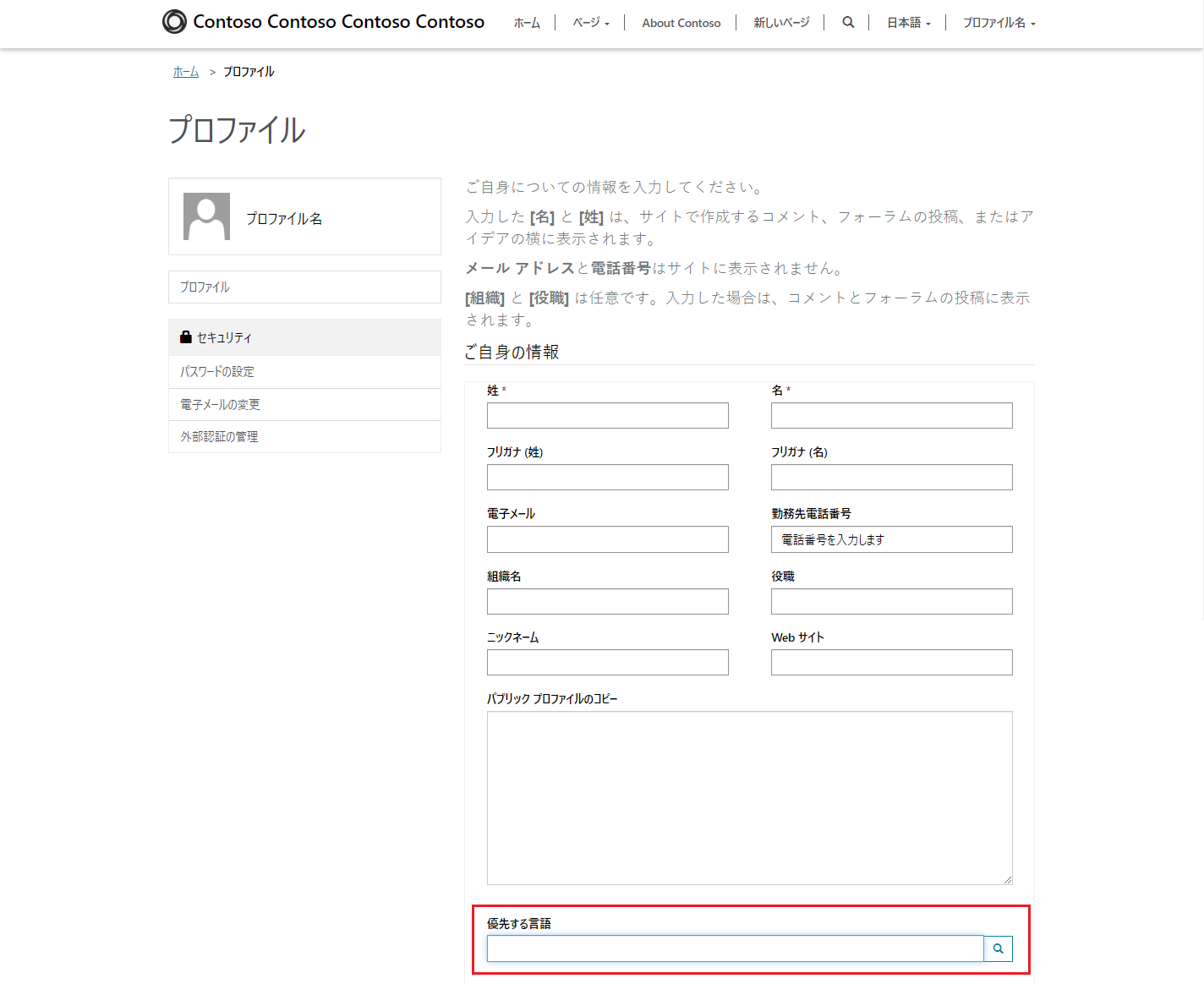
Task: Click the profile avatar image
Action: click(x=206, y=216)
